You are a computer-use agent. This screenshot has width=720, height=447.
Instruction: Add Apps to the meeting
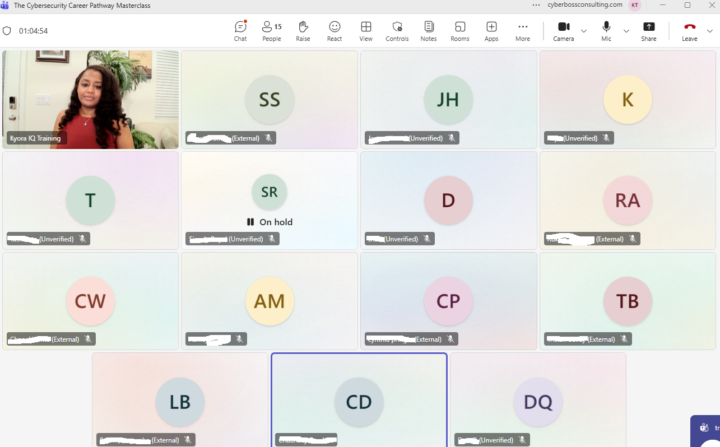coord(491,31)
